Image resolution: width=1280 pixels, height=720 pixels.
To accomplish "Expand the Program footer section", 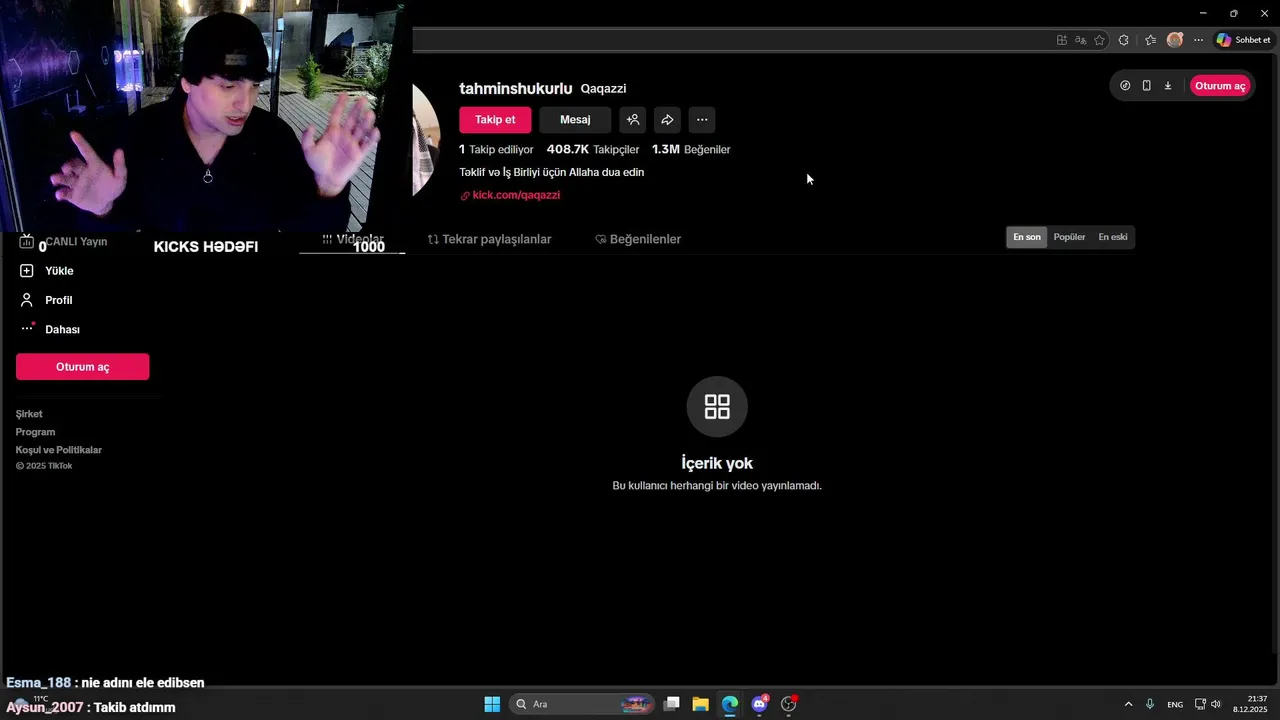I will click(35, 432).
